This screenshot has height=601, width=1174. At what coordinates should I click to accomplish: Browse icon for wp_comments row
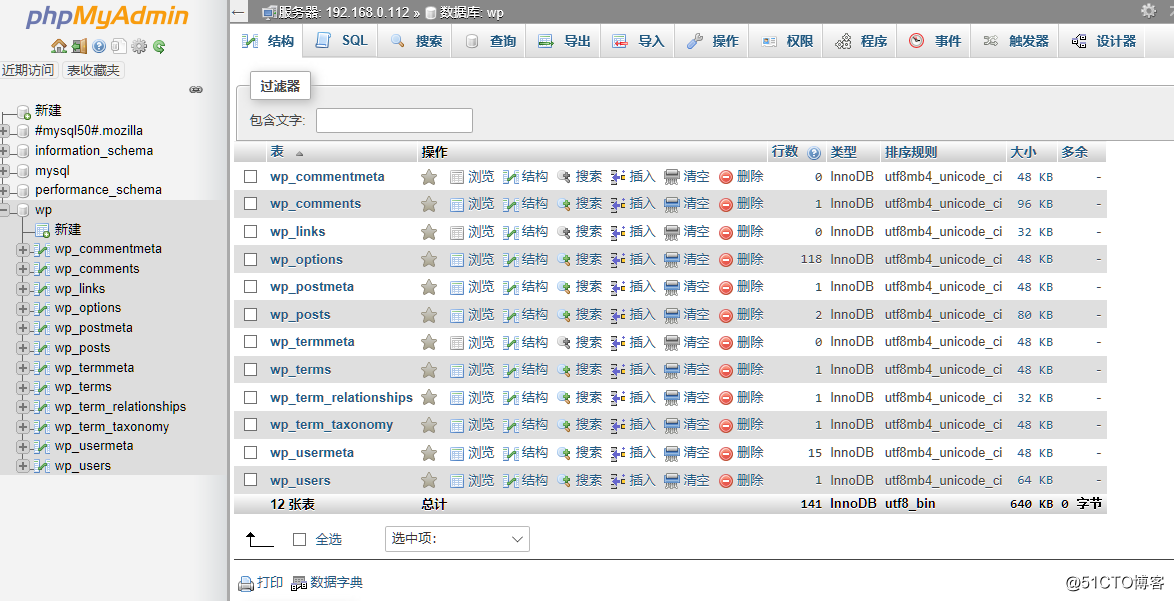coord(457,204)
